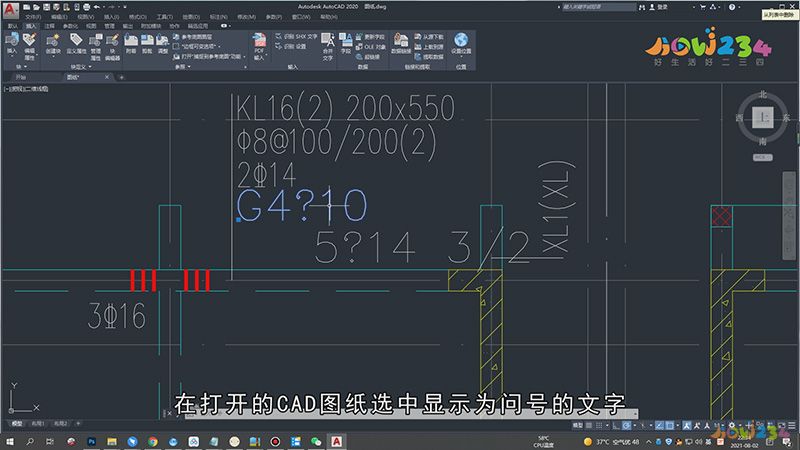
Task: Open Photoshop from the taskbar
Action: tap(91, 441)
